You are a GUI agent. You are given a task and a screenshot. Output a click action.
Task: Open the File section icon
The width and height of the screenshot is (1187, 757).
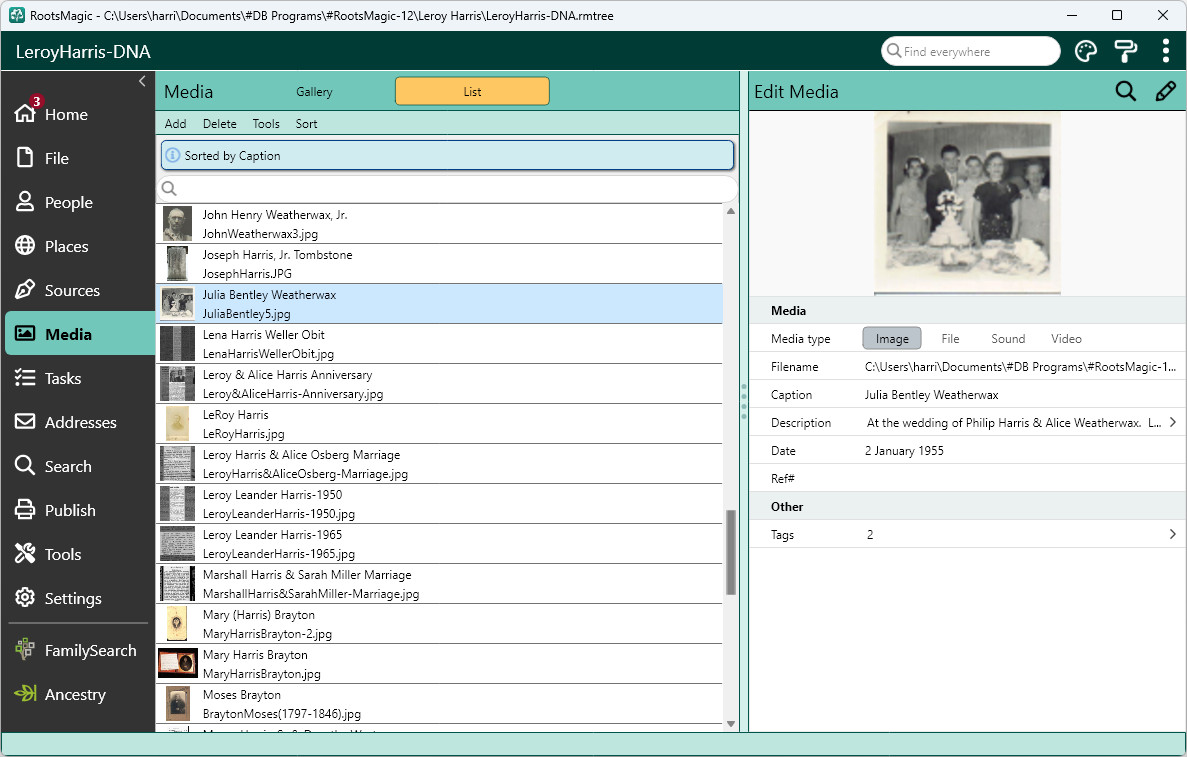25,157
